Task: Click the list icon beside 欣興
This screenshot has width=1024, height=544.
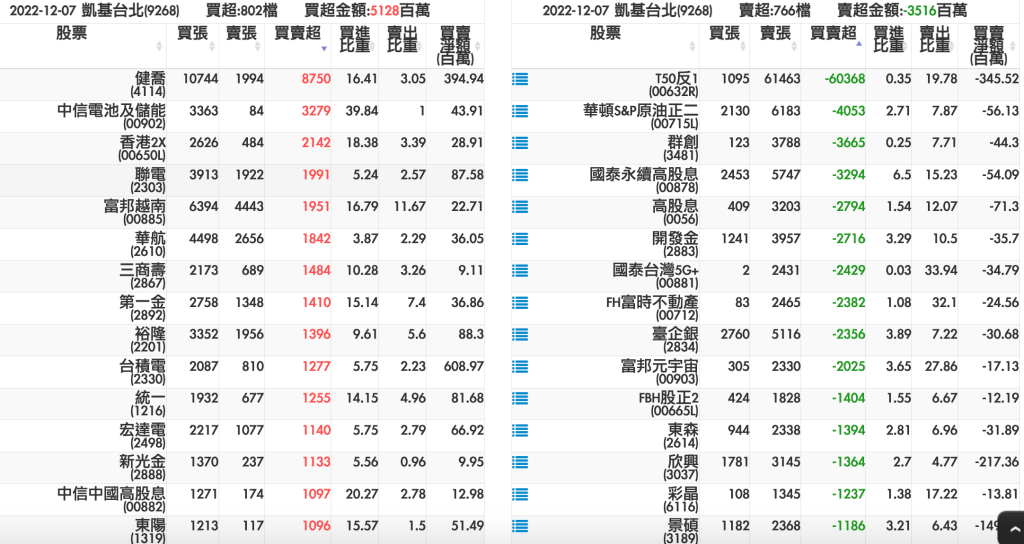Action: (x=520, y=463)
